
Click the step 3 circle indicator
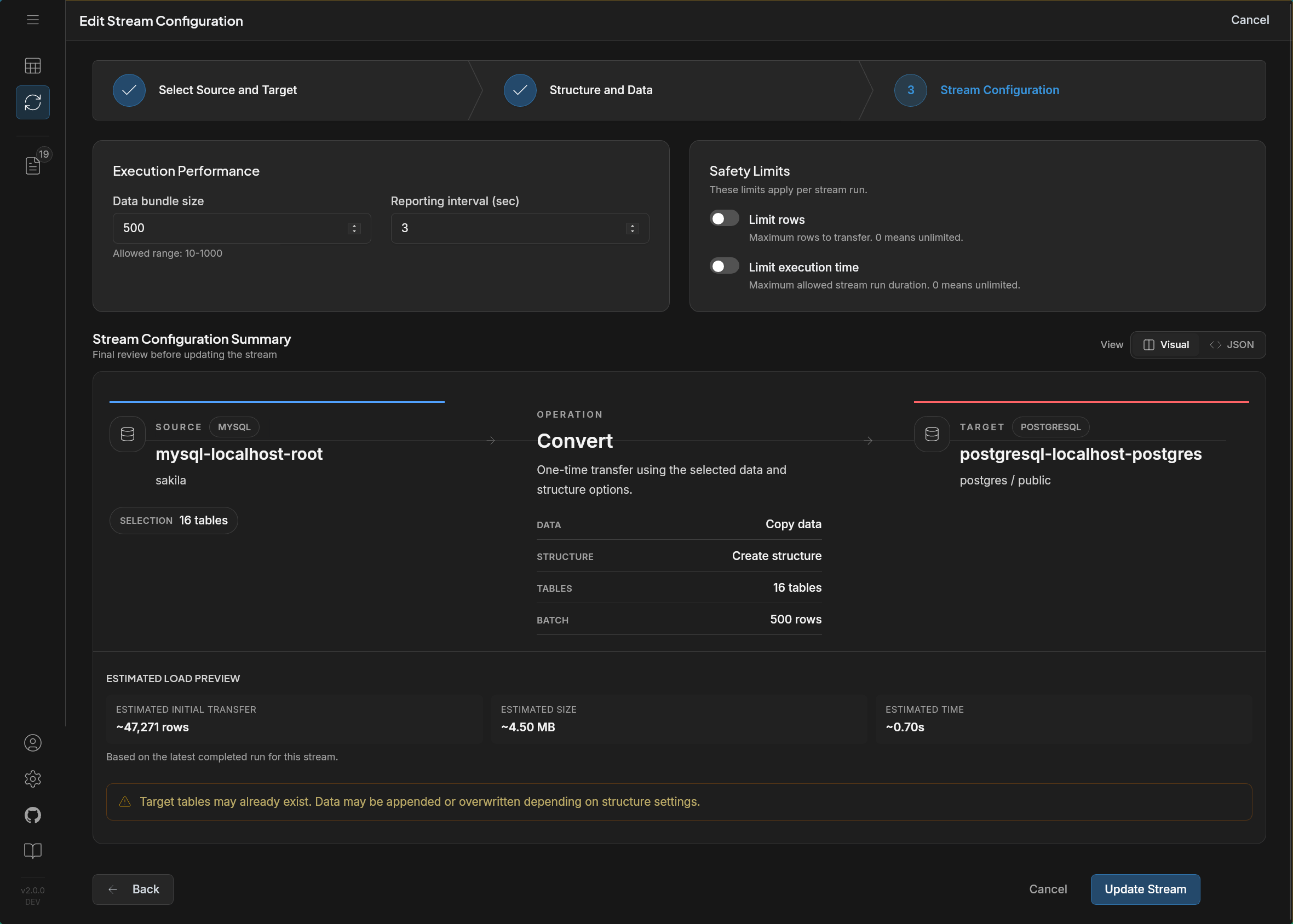[x=911, y=90]
